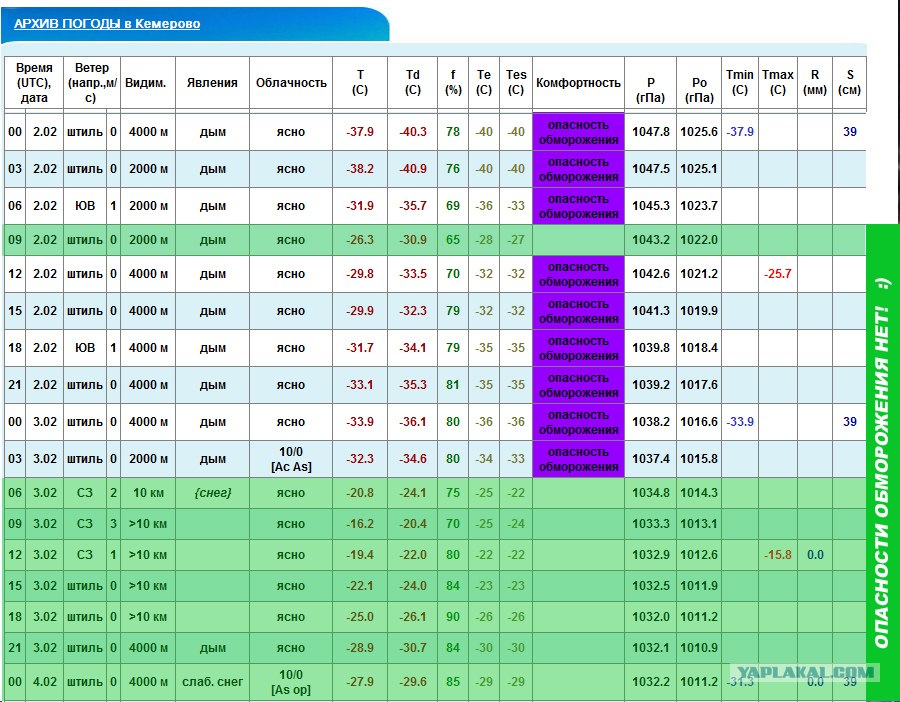
Task: Click temperature value -31.9
Action: 360,205
